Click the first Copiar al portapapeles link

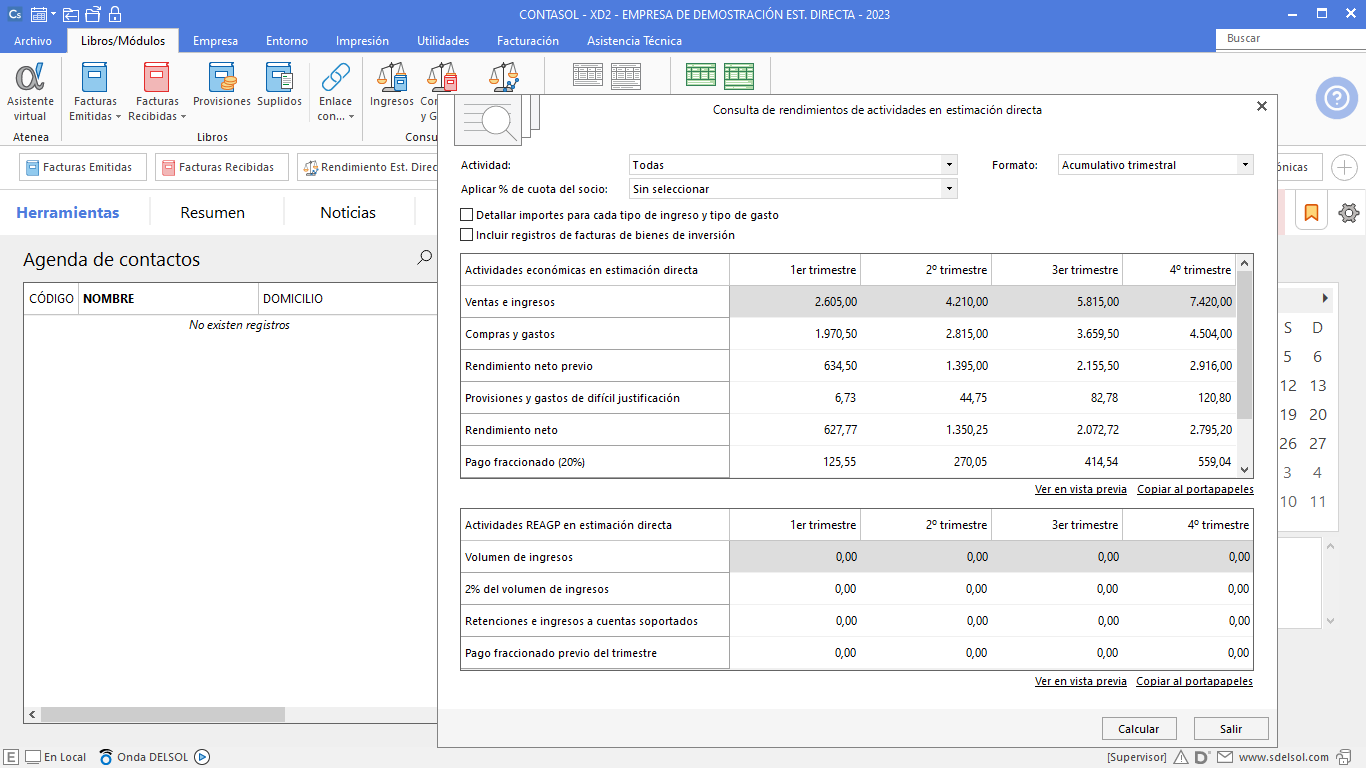pos(1195,490)
